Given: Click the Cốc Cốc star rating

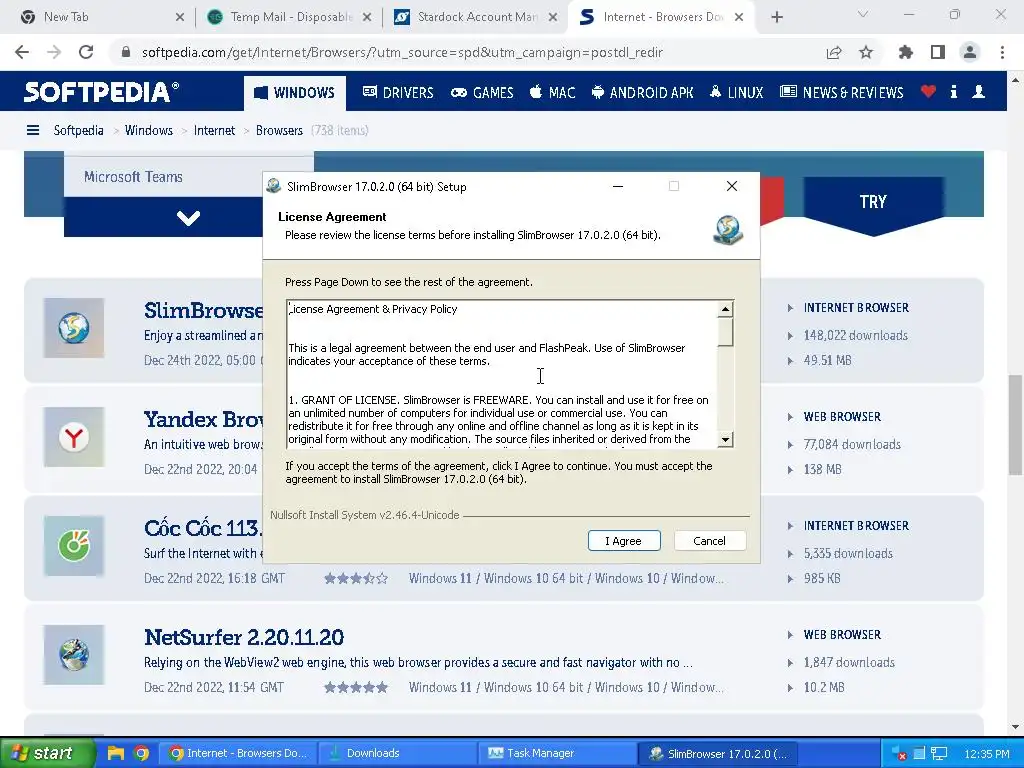Looking at the screenshot, I should pos(356,578).
